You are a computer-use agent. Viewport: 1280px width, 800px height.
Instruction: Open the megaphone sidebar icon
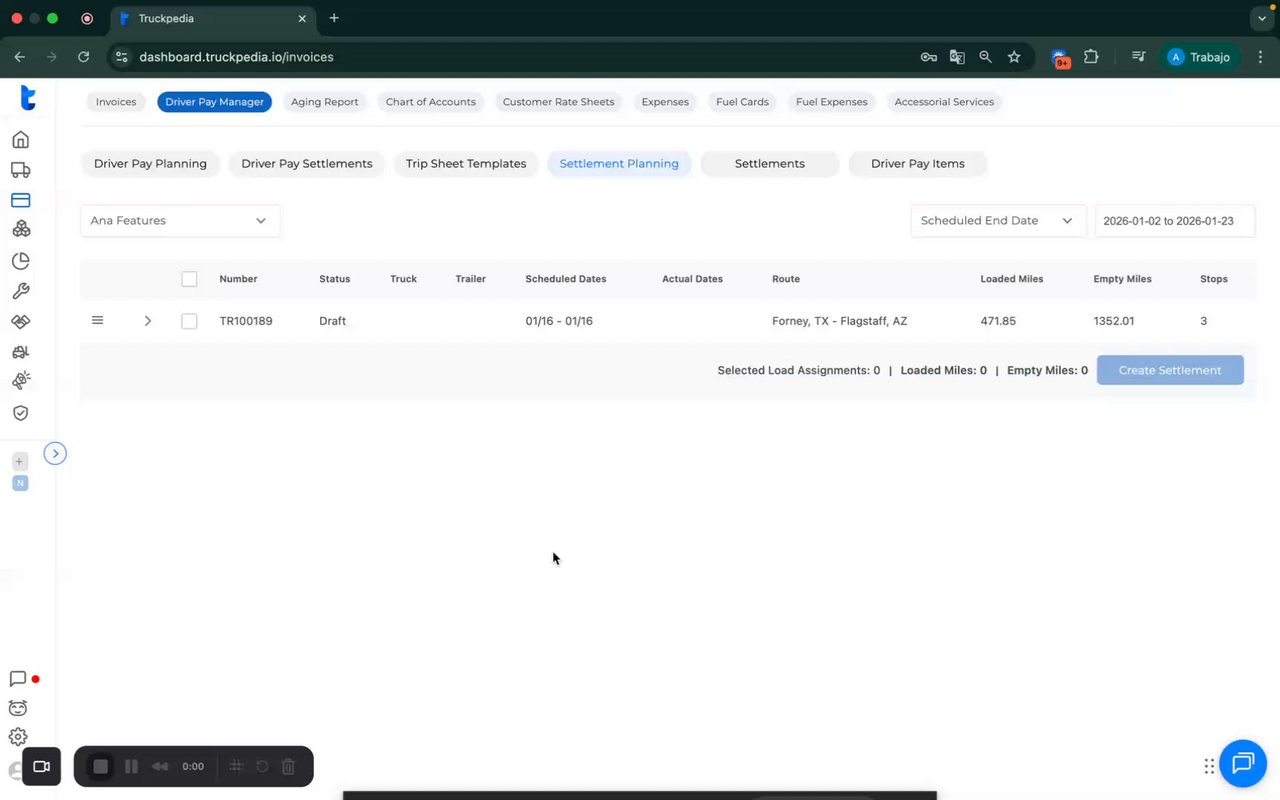[20, 381]
